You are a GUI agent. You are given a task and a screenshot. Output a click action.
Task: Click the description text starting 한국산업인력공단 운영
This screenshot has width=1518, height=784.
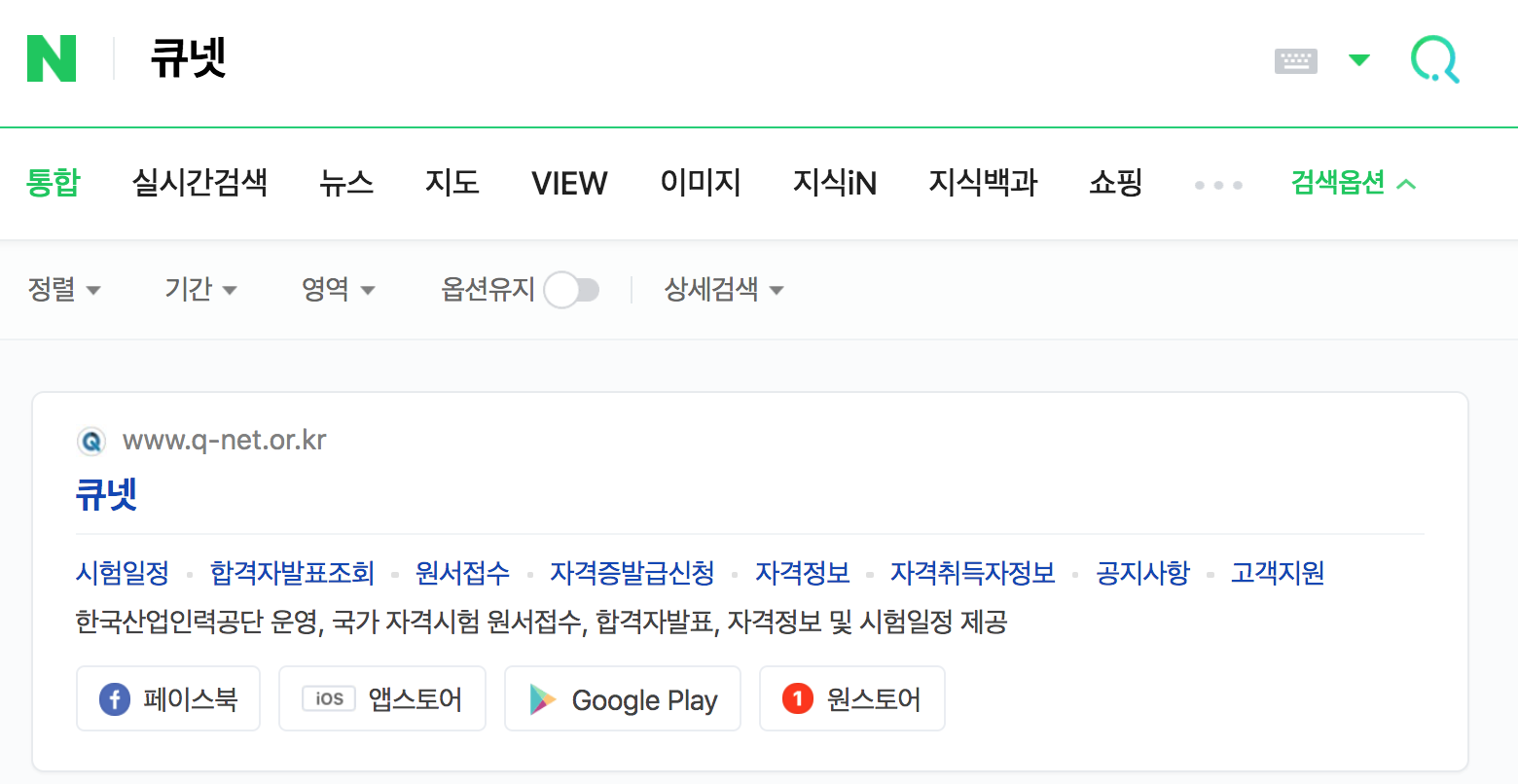541,622
